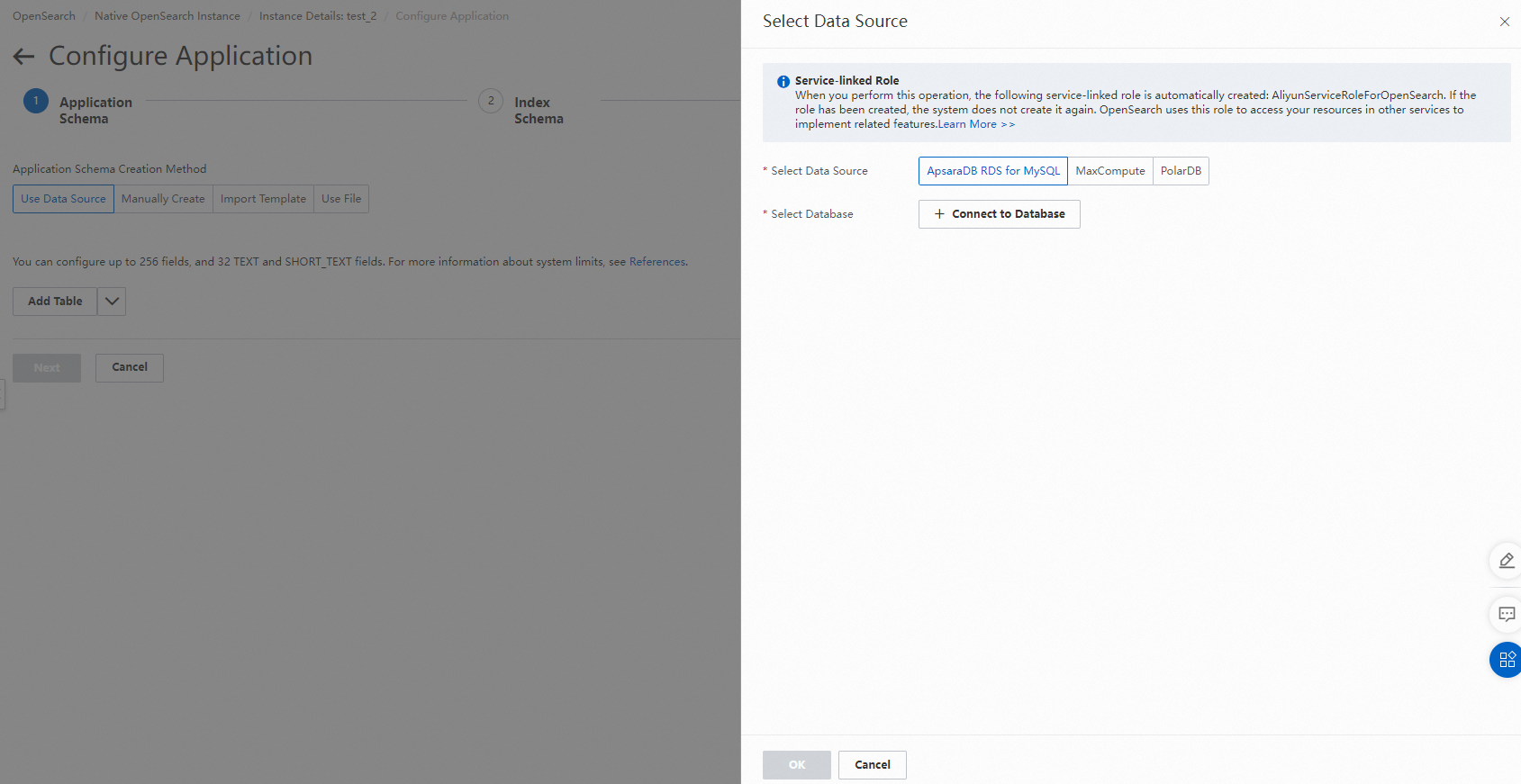
Task: Click the Application Schema Creation Method label
Action: (110, 169)
